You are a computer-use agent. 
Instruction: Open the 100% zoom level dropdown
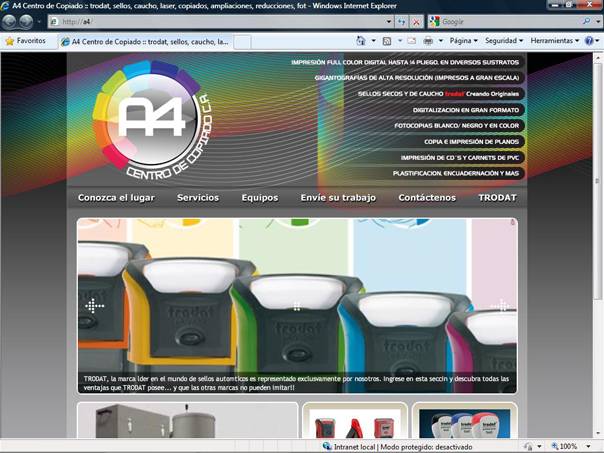pos(572,446)
